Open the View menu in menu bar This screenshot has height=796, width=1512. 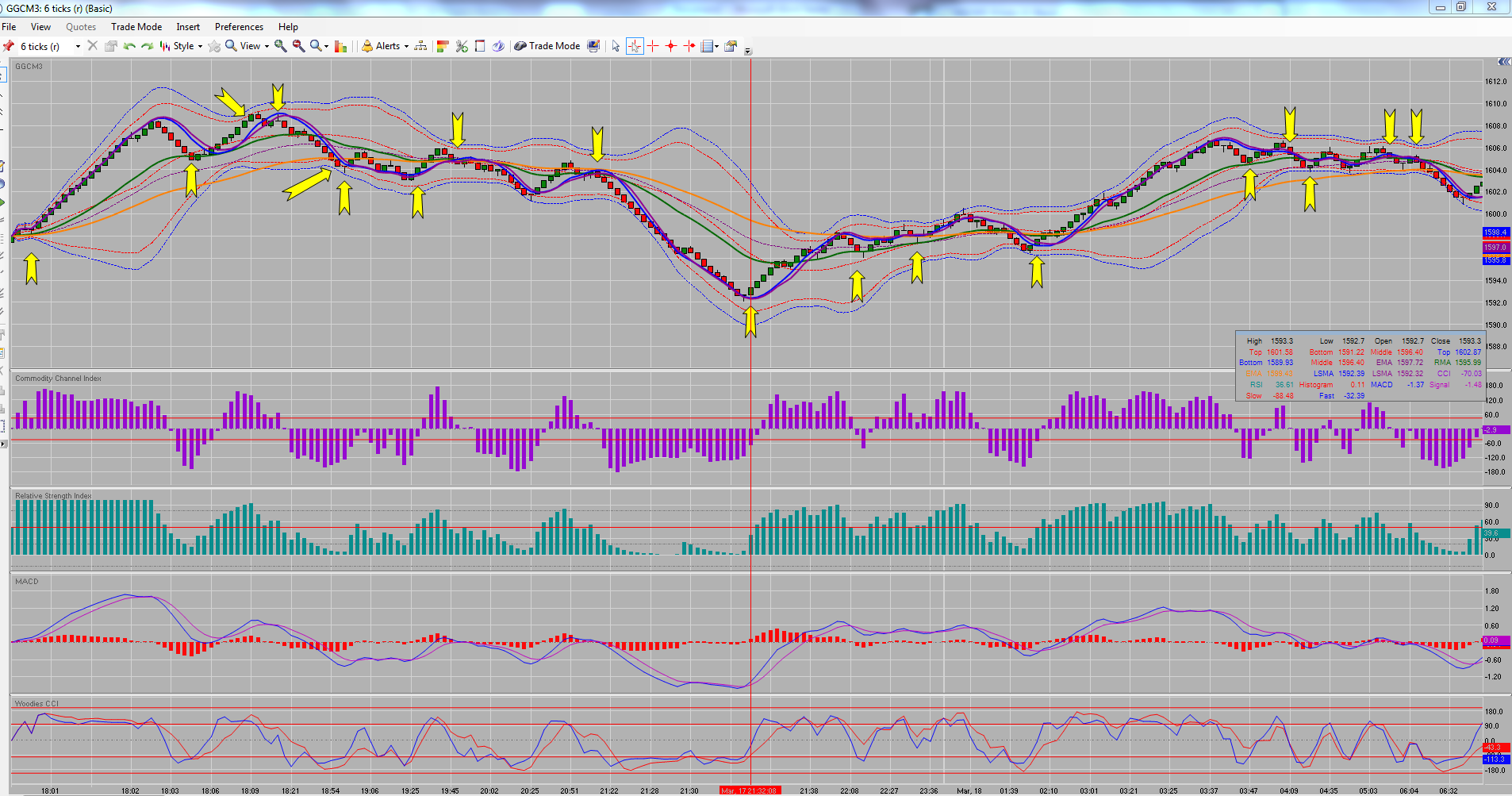40,27
